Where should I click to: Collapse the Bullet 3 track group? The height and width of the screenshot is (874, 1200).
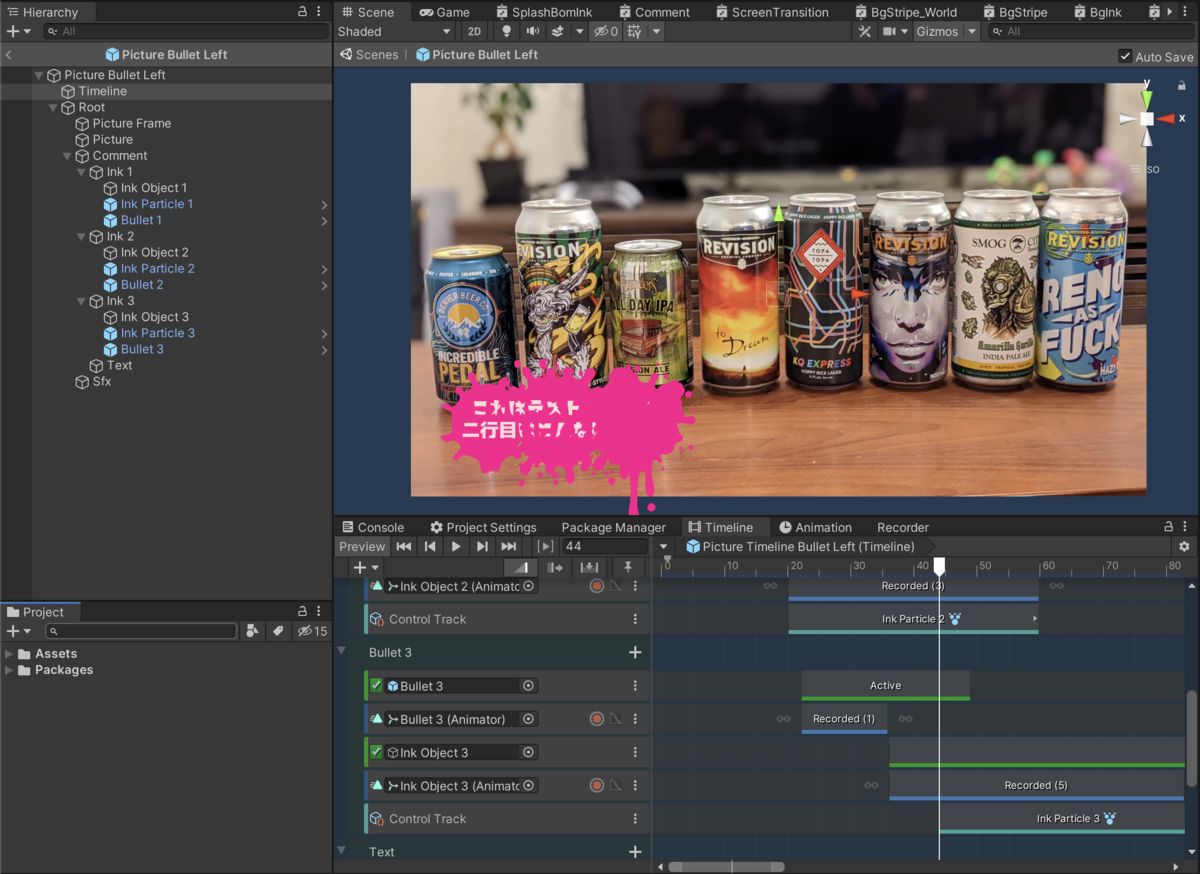click(342, 651)
